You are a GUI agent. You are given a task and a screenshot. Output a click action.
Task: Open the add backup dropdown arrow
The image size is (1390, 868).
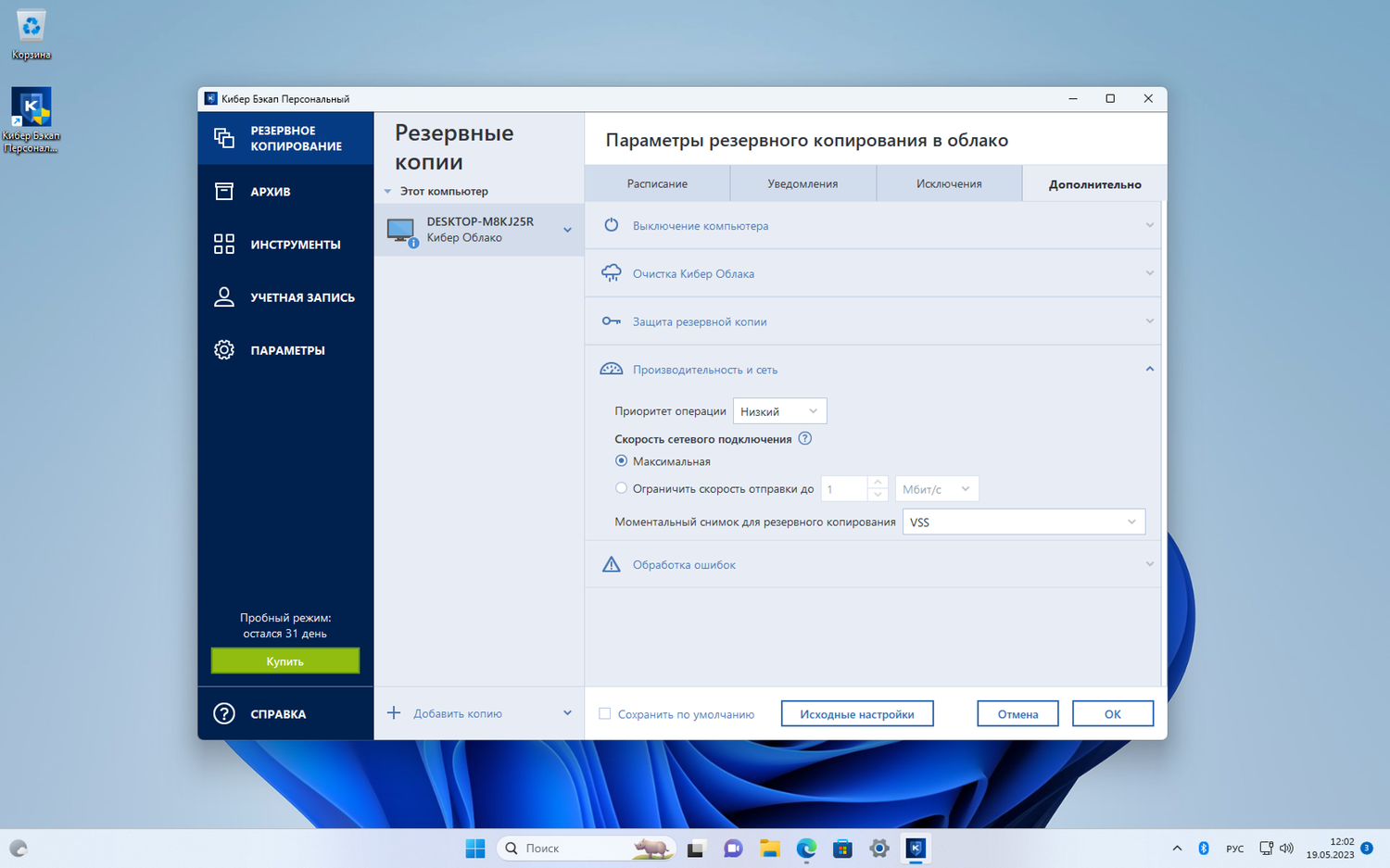point(567,712)
